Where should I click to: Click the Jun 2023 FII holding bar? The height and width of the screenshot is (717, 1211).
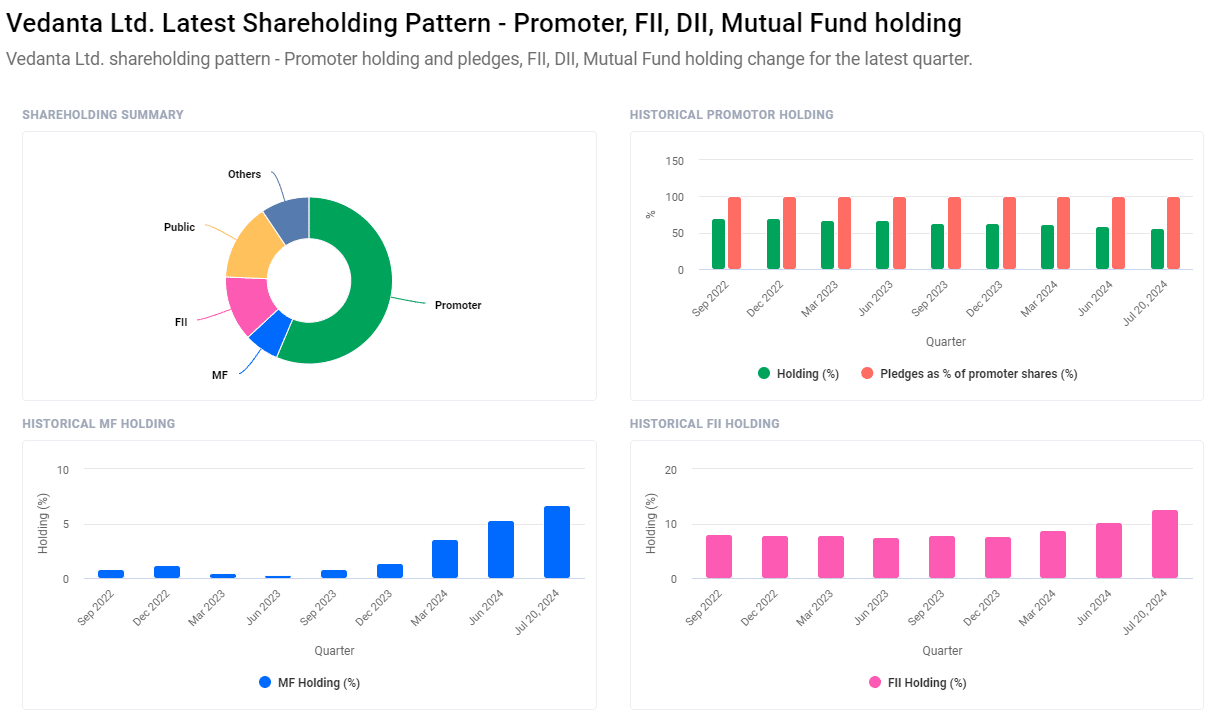point(886,558)
